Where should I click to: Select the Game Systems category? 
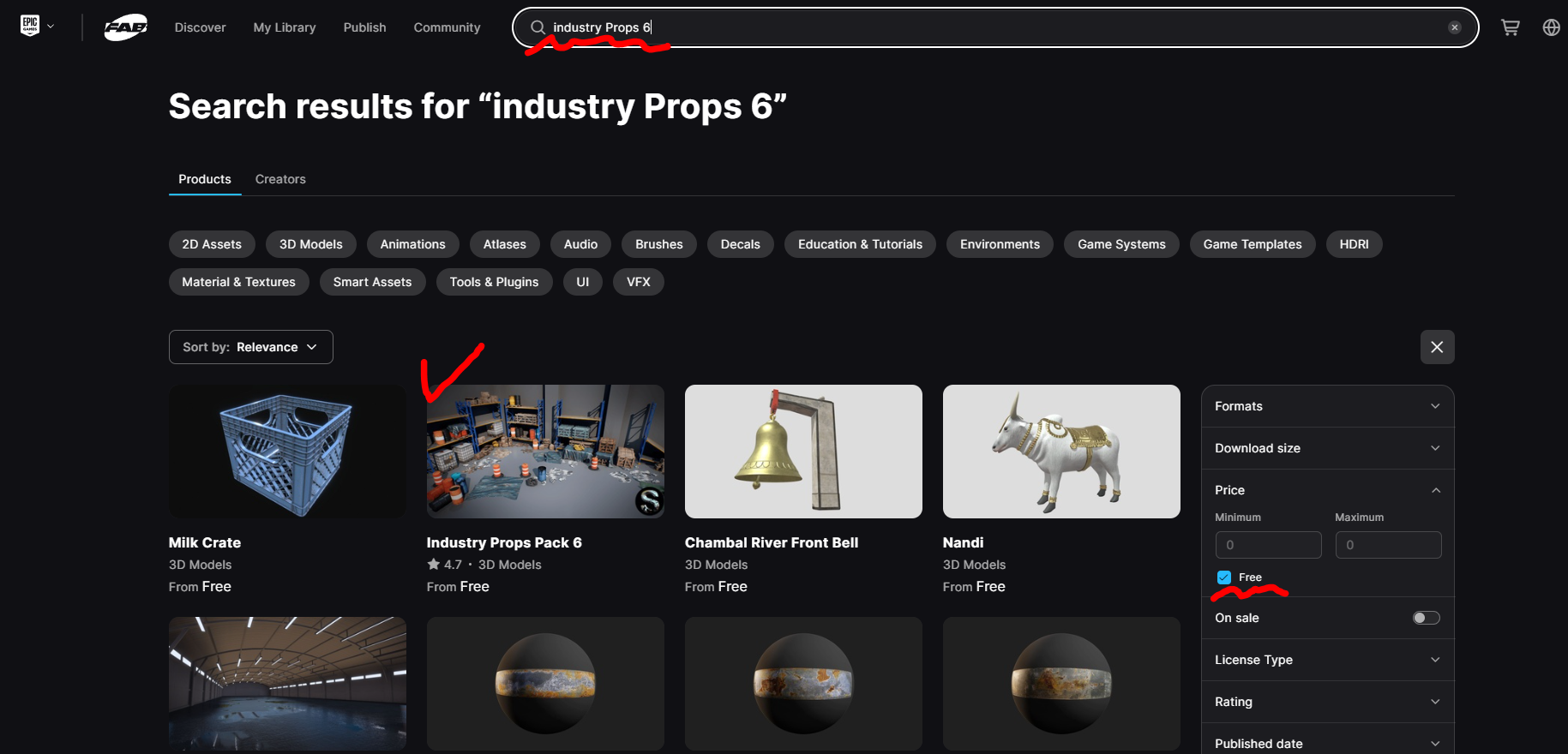point(1121,244)
